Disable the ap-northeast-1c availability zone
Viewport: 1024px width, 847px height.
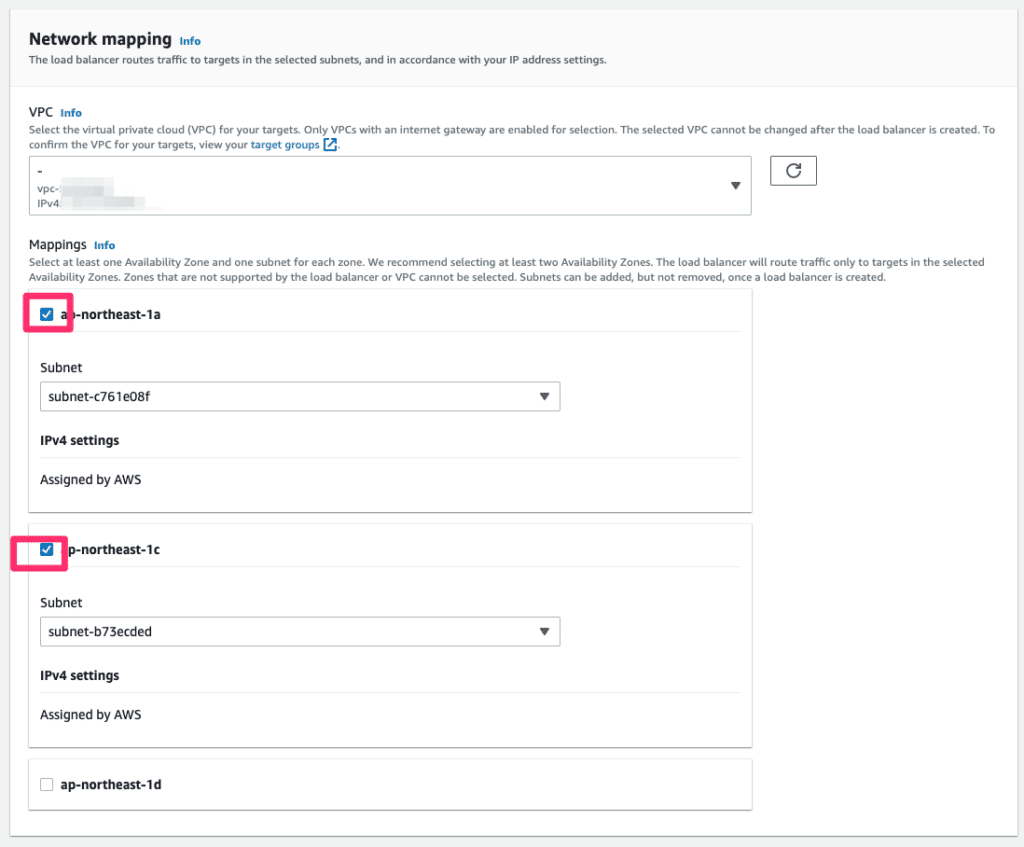pos(46,549)
